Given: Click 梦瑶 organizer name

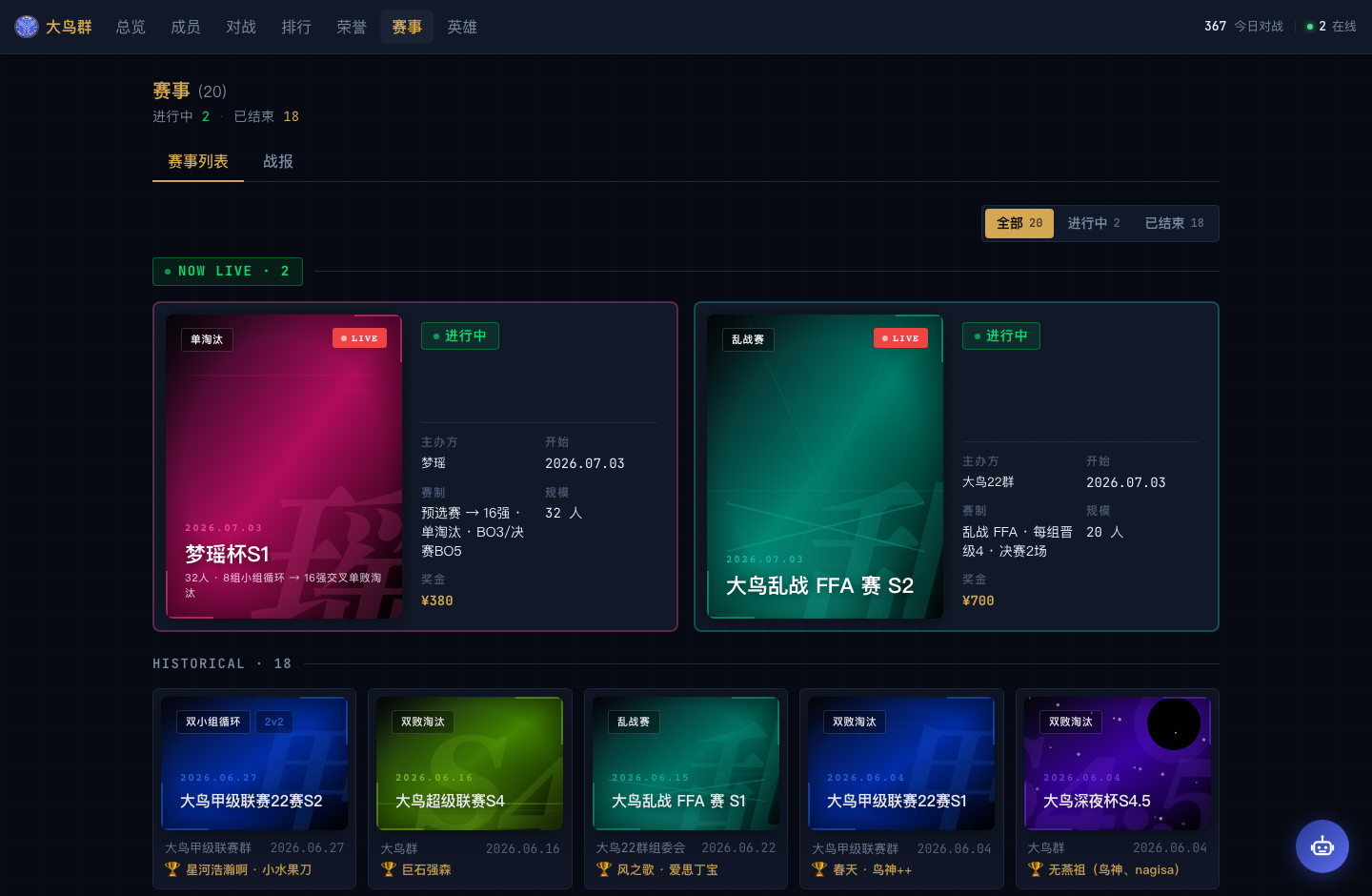Looking at the screenshot, I should [434, 463].
